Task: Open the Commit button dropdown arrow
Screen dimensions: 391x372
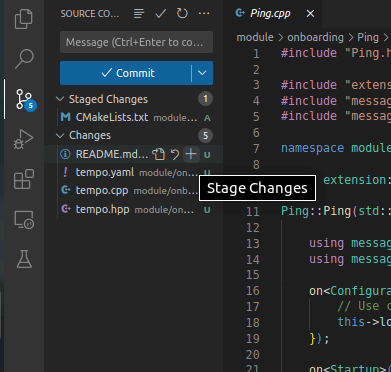Action: (202, 73)
